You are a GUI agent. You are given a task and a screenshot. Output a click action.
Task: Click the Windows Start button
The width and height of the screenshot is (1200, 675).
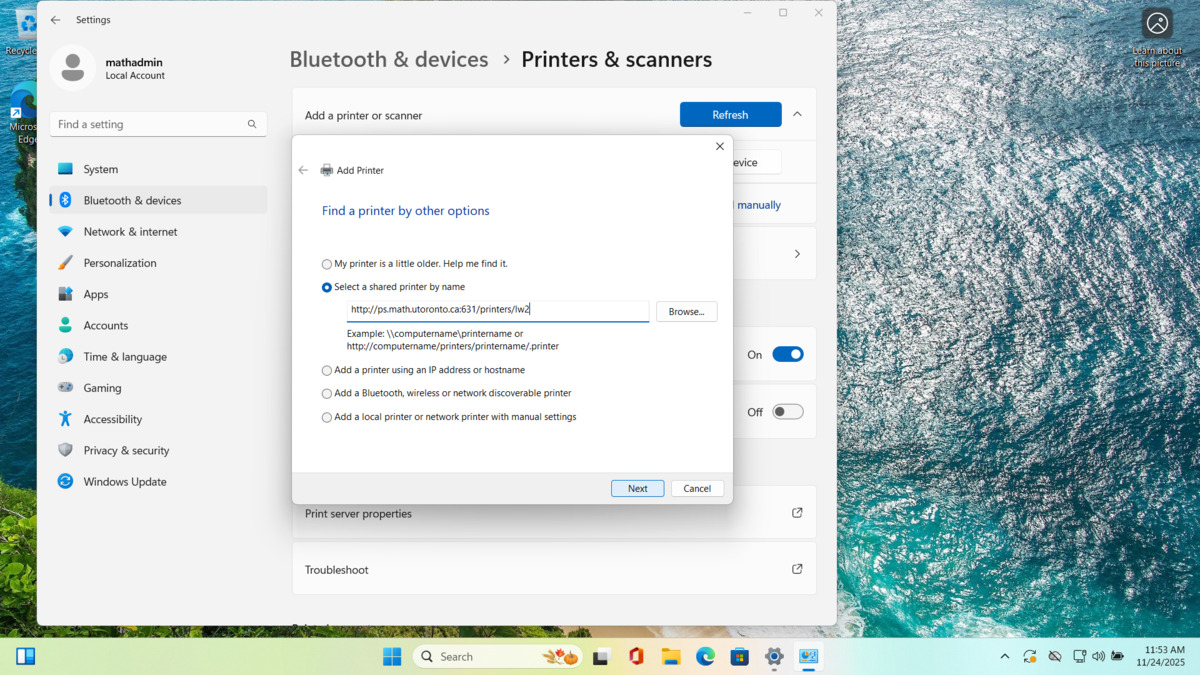[x=392, y=657]
